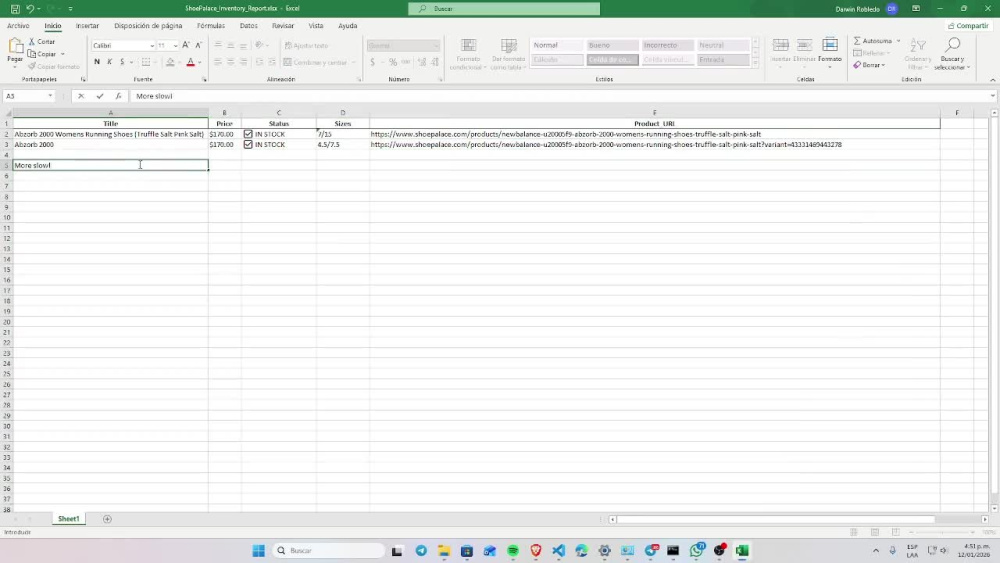
Task: Open Buscar y seleccionar magnifier
Action: point(952,45)
